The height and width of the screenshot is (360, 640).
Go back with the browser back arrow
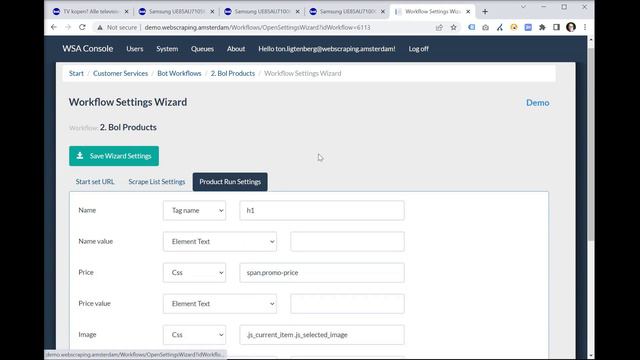(x=54, y=27)
